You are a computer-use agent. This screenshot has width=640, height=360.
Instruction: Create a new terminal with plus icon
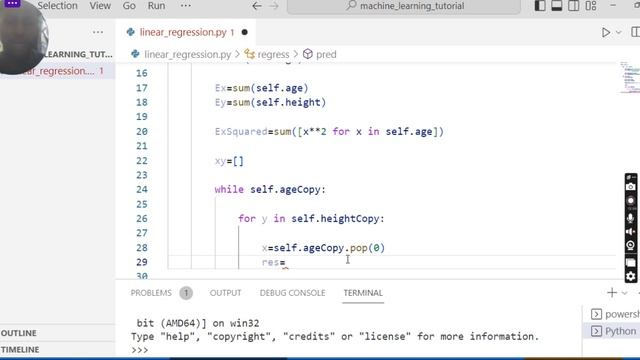coord(611,293)
